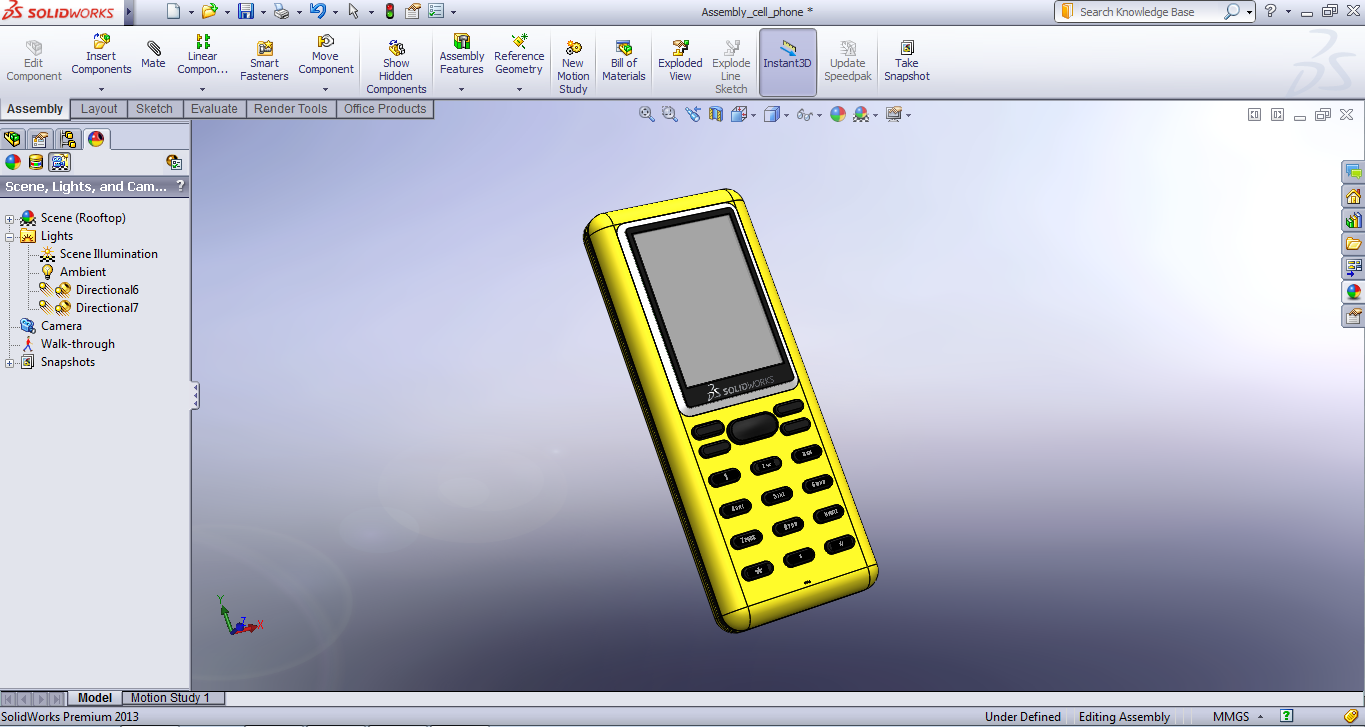The width and height of the screenshot is (1365, 727).
Task: Start a New Motion Study
Action: (572, 62)
